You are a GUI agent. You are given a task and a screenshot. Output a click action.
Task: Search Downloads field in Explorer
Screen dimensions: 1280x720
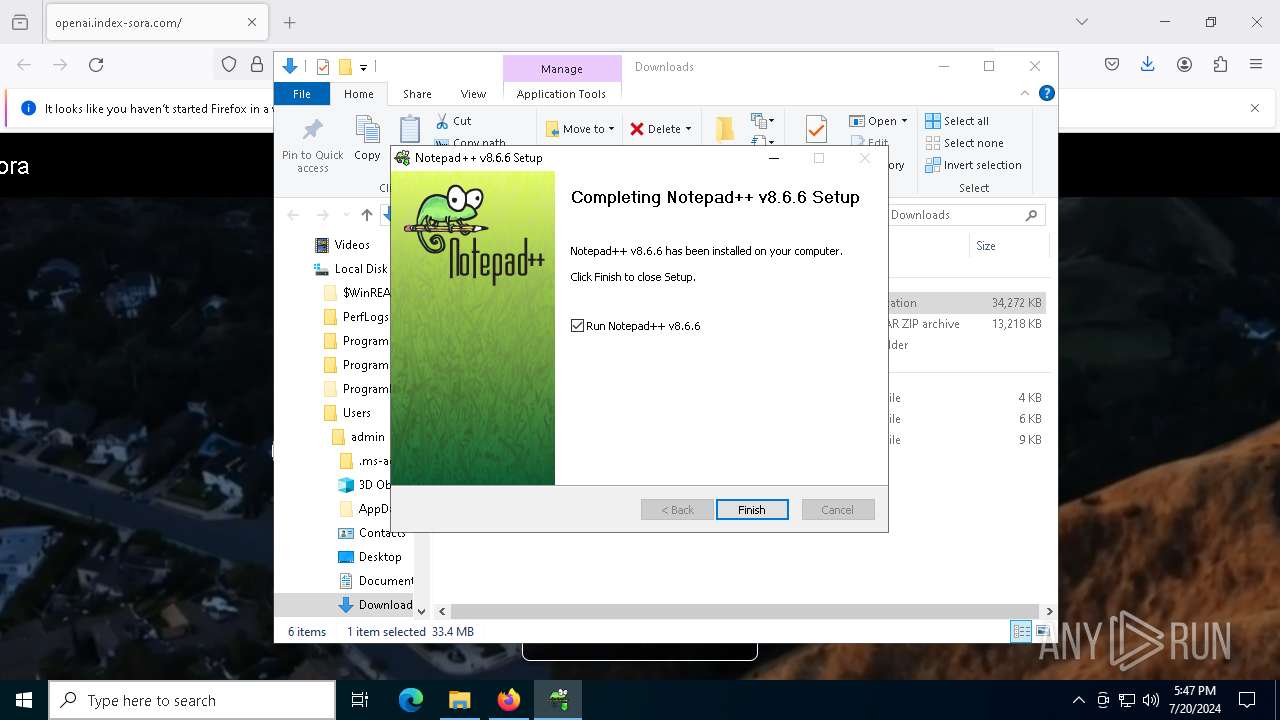965,215
